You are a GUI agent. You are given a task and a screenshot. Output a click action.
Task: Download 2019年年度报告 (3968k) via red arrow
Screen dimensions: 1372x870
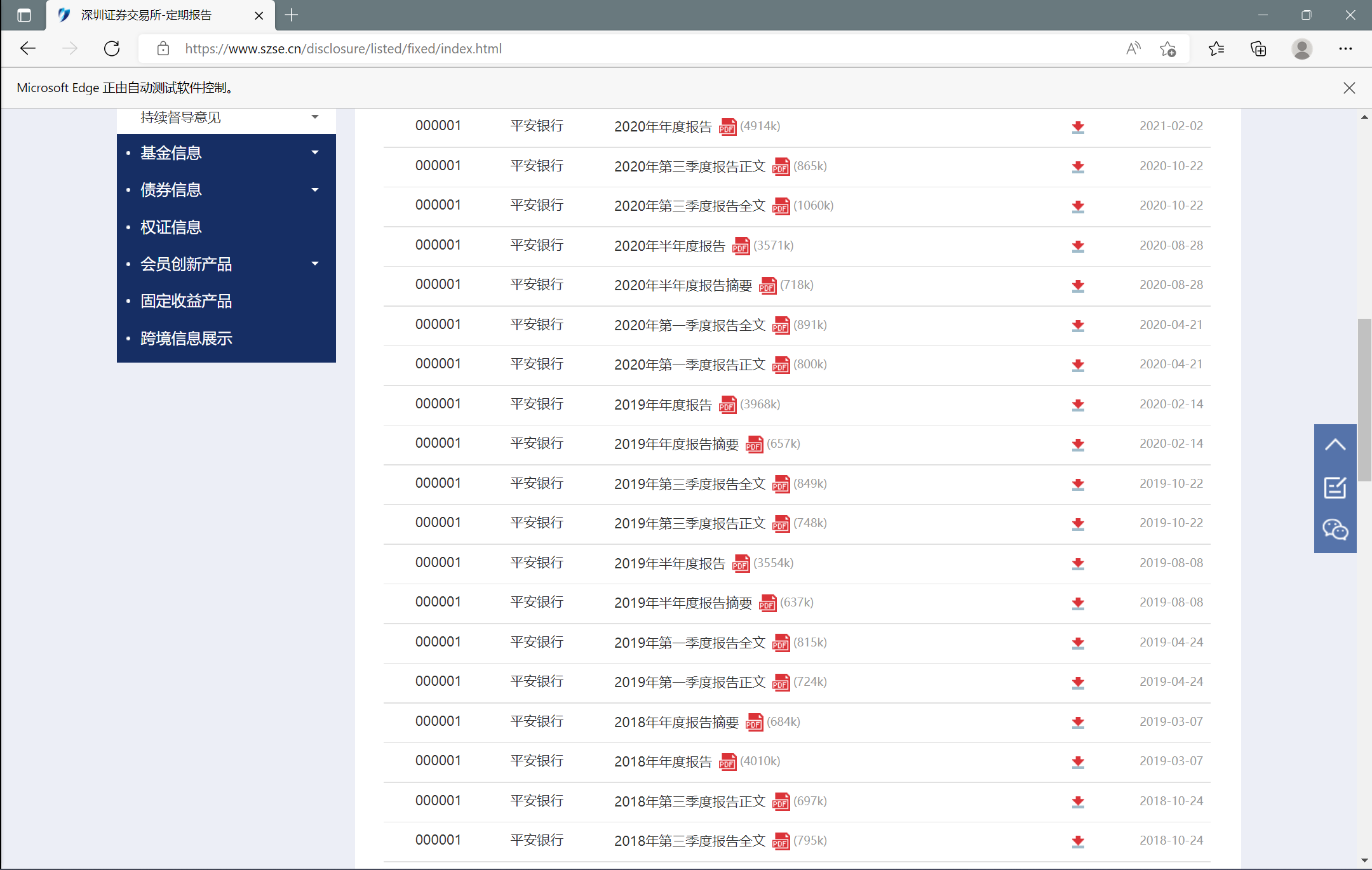(1078, 405)
